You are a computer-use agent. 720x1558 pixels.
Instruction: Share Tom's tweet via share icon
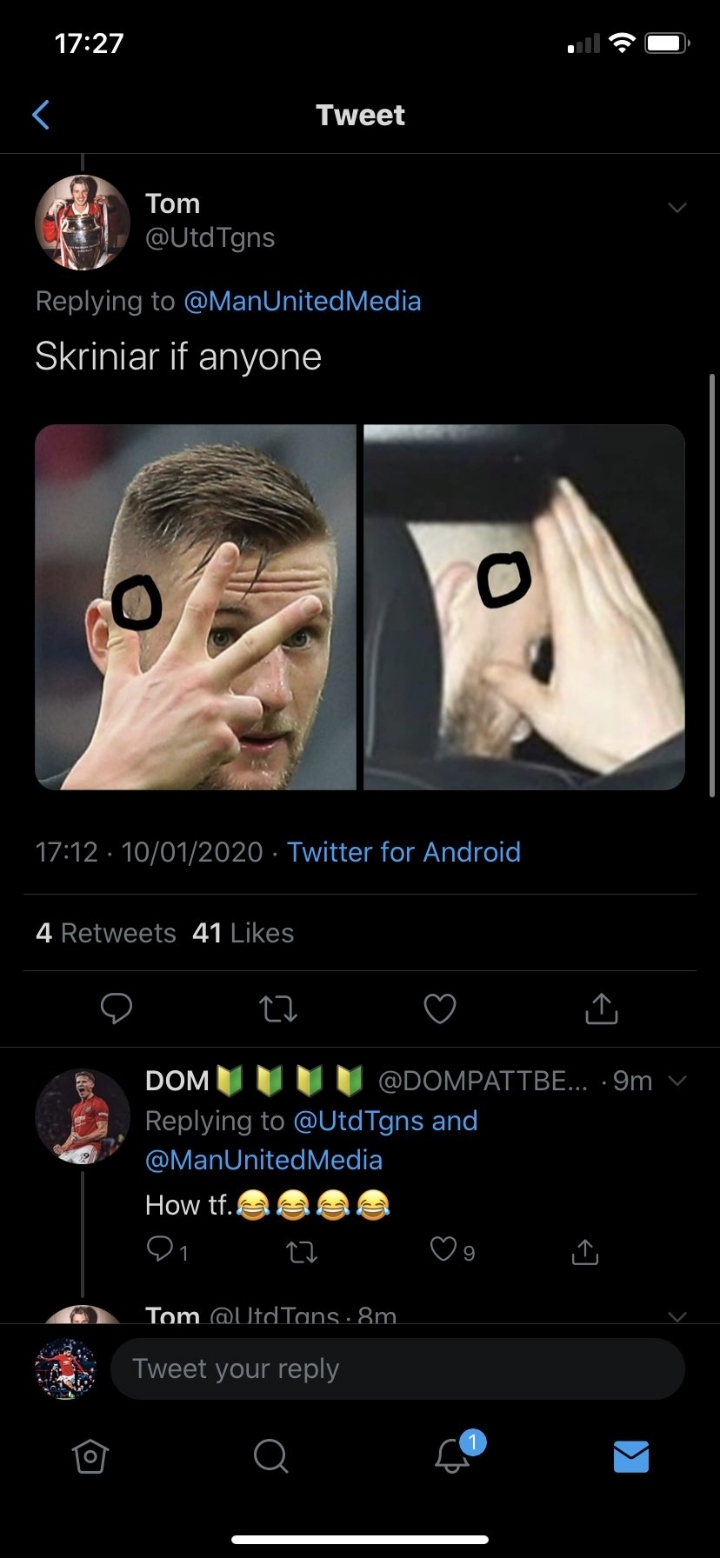pos(601,1009)
